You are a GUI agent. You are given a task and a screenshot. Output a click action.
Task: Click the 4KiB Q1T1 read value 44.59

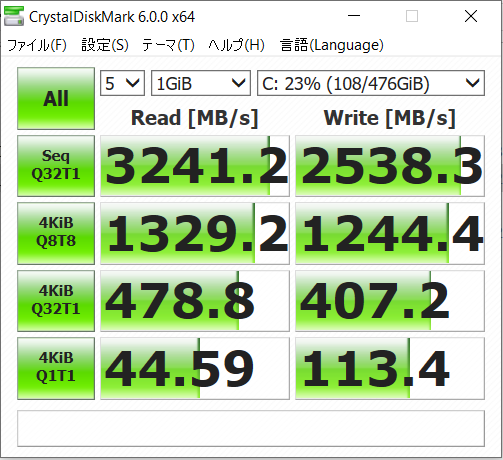pyautogui.click(x=195, y=368)
